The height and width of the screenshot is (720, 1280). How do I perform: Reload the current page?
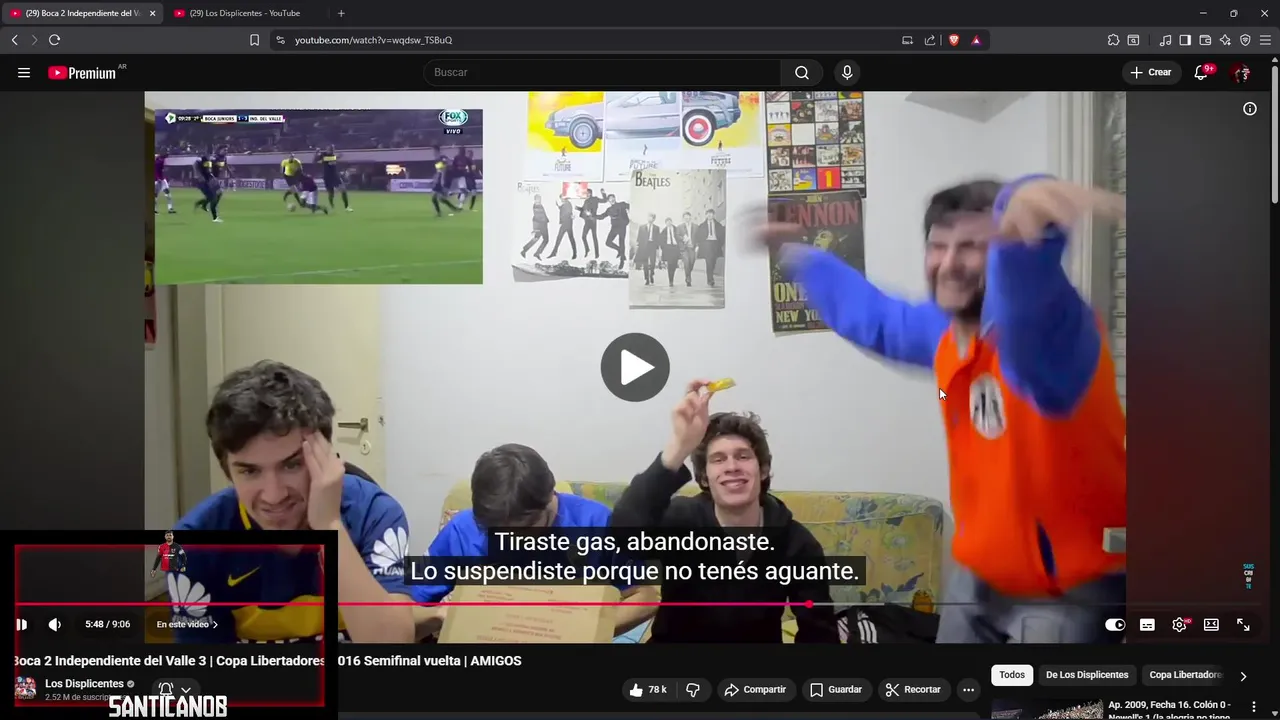click(54, 40)
